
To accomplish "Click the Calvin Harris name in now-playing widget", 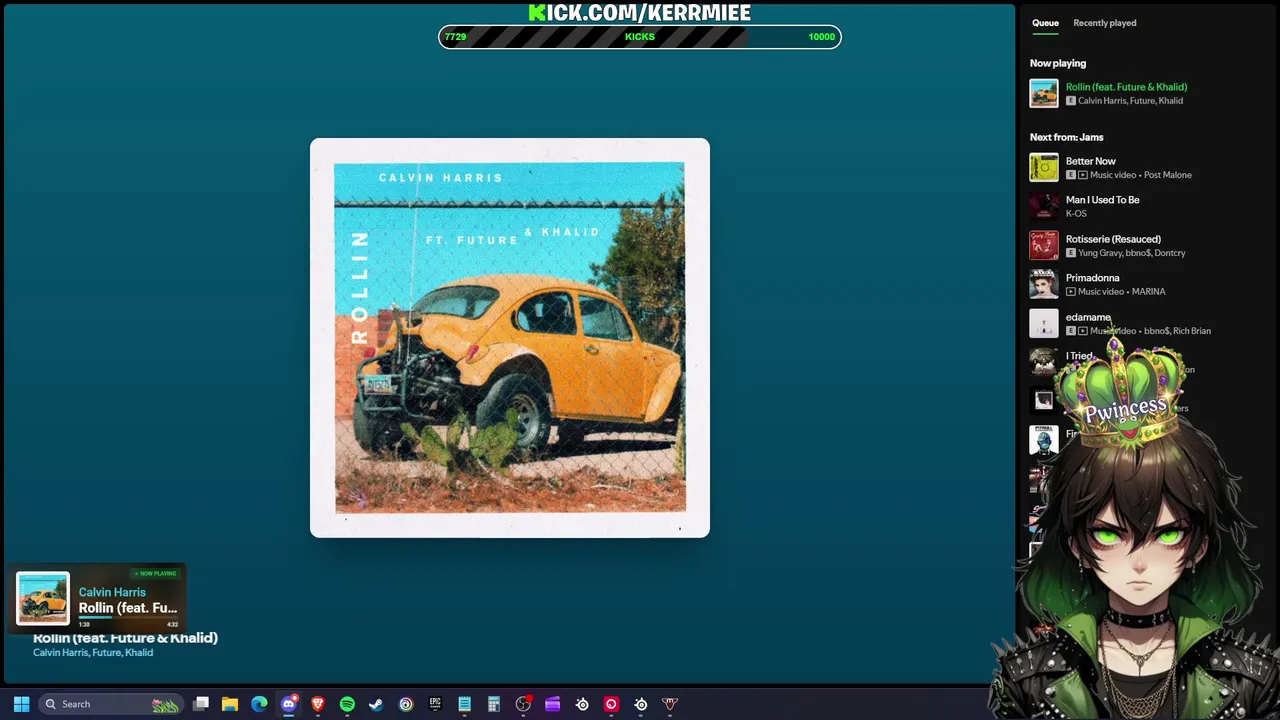I will [112, 592].
